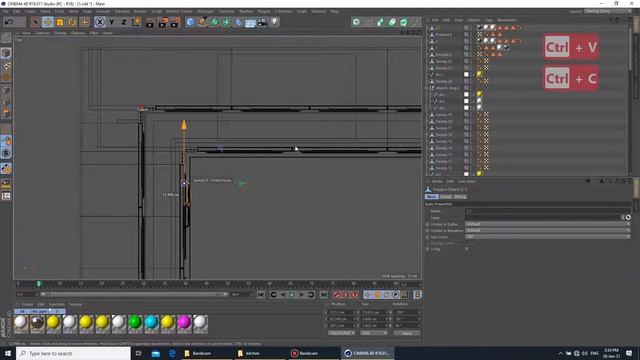Open Use Color dropdown
Screen dimensions: 640x360
pyautogui.click(x=547, y=237)
